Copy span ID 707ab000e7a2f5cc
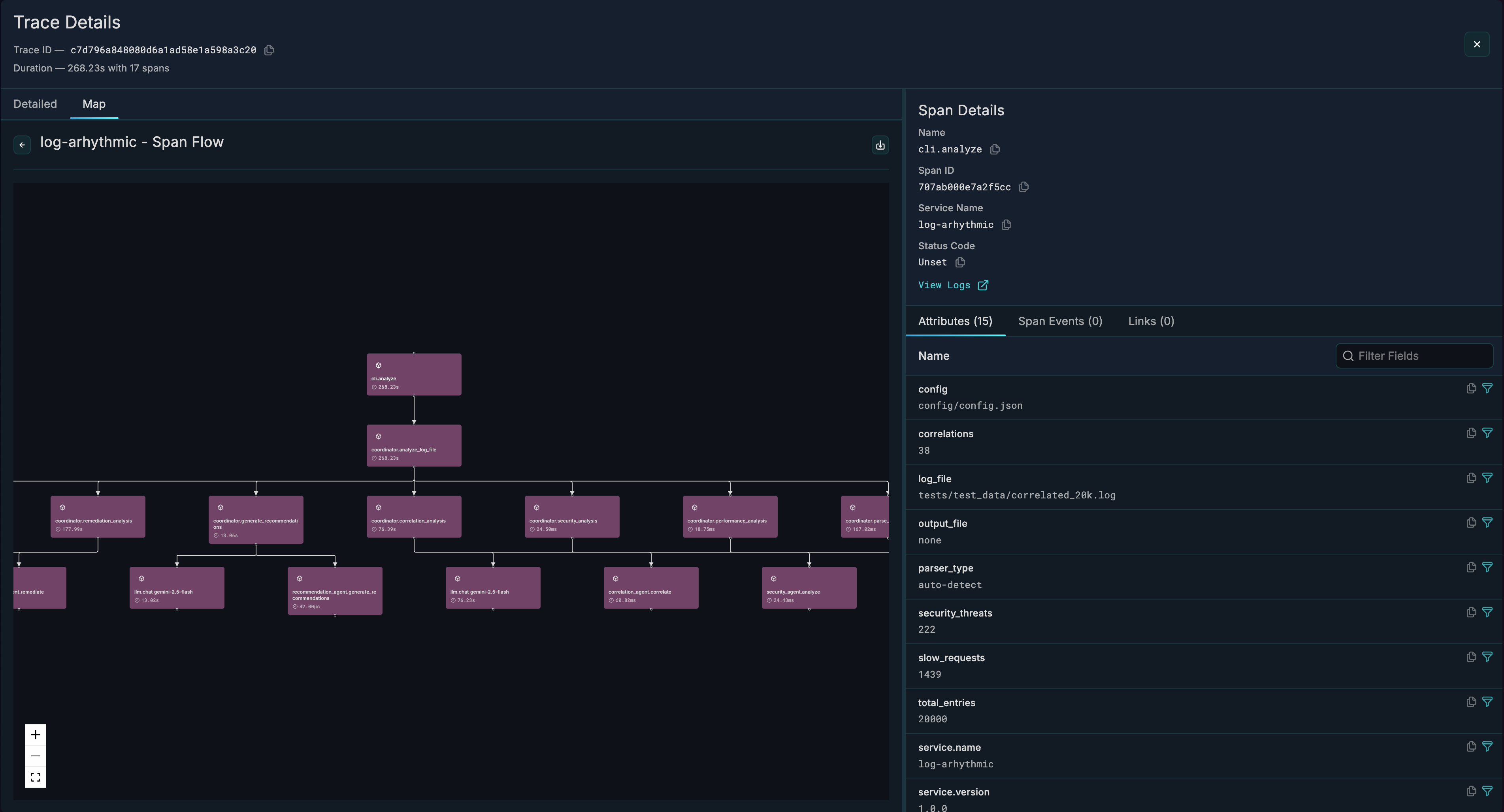This screenshot has width=1504, height=812. pos(1024,187)
